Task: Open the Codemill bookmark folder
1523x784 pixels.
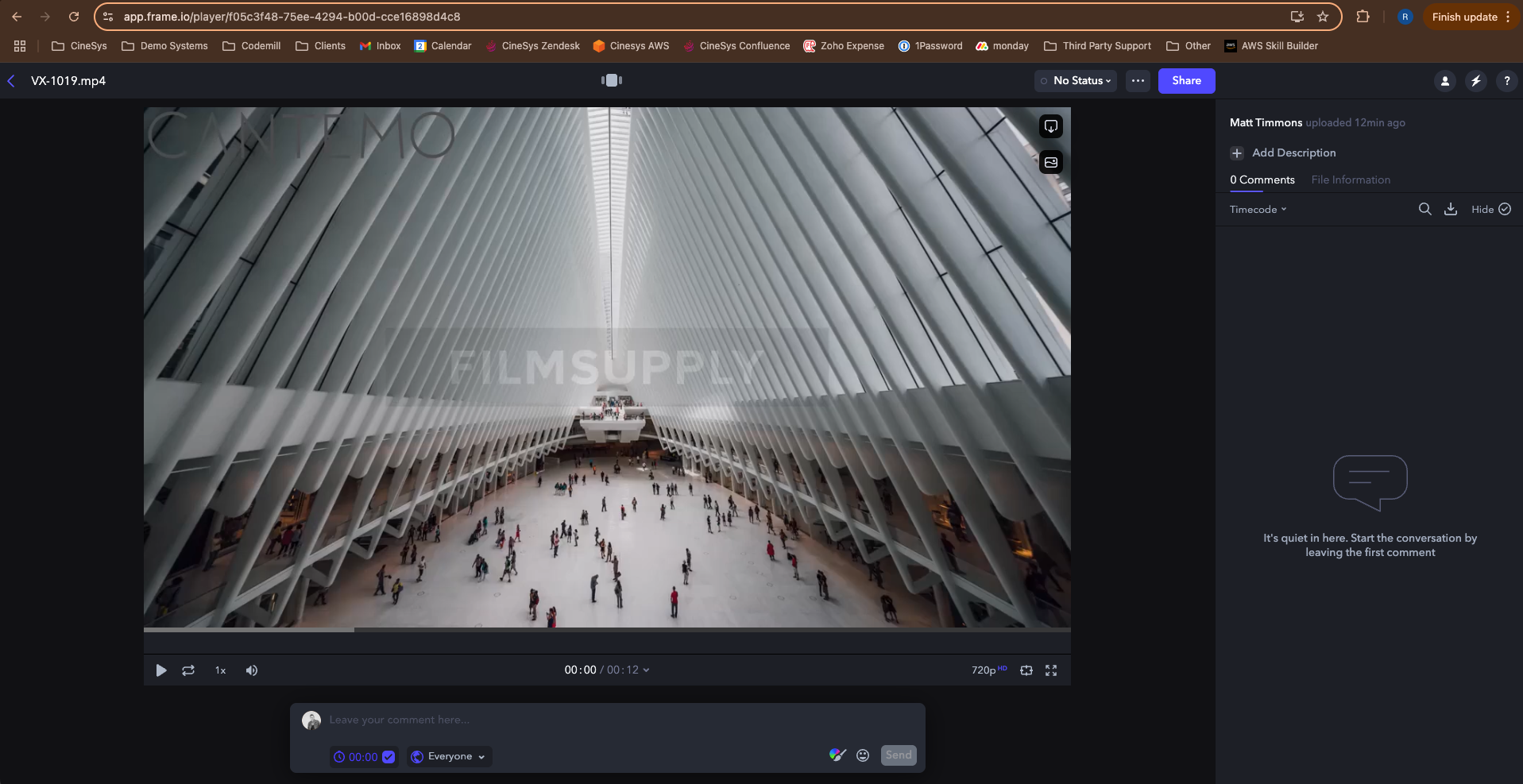Action: (251, 46)
